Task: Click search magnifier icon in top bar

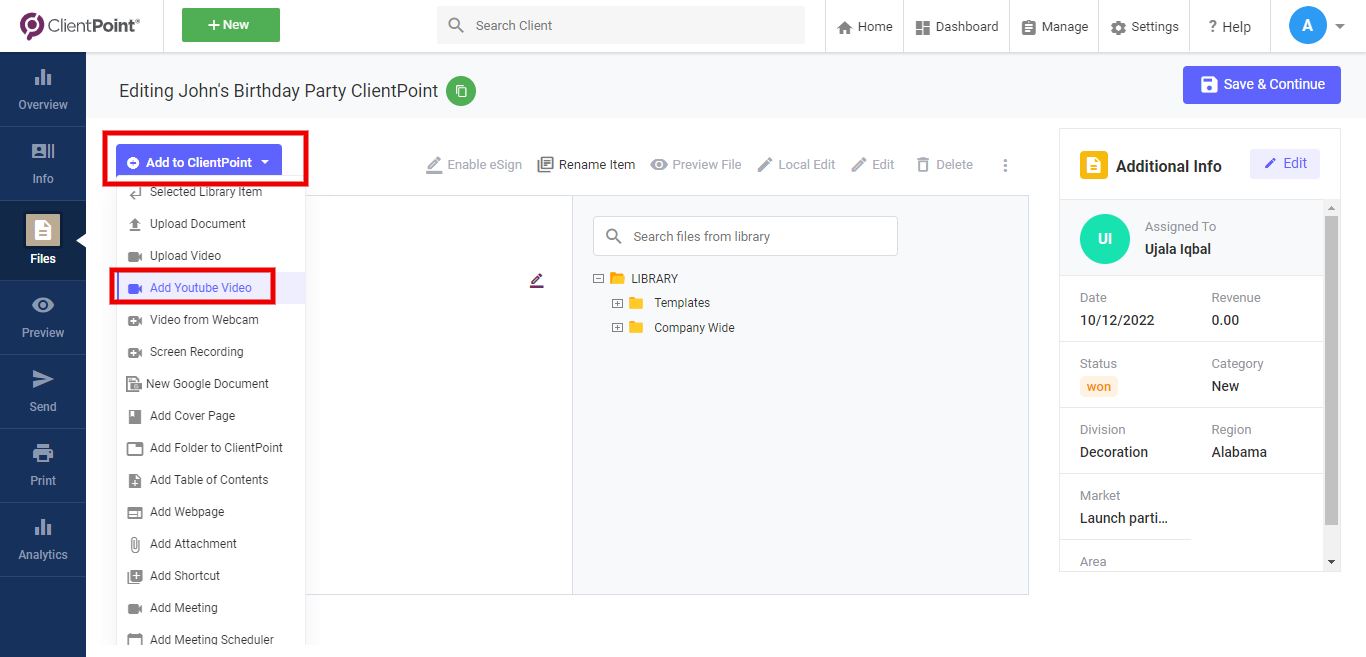Action: point(456,25)
